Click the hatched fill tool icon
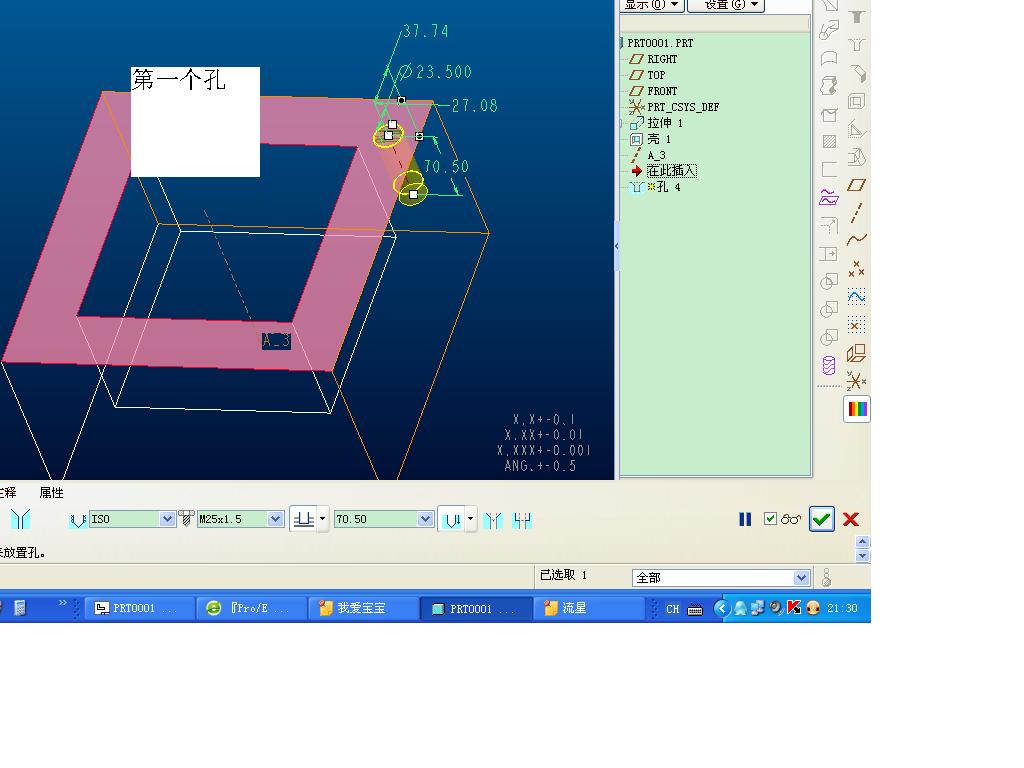Screen dimensions: 1024x768 829,142
